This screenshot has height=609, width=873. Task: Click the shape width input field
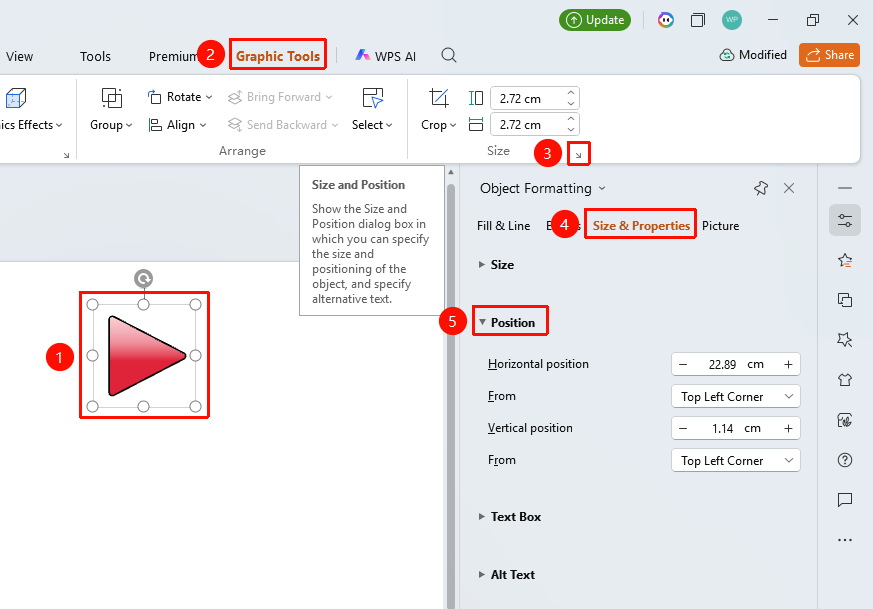[528, 124]
